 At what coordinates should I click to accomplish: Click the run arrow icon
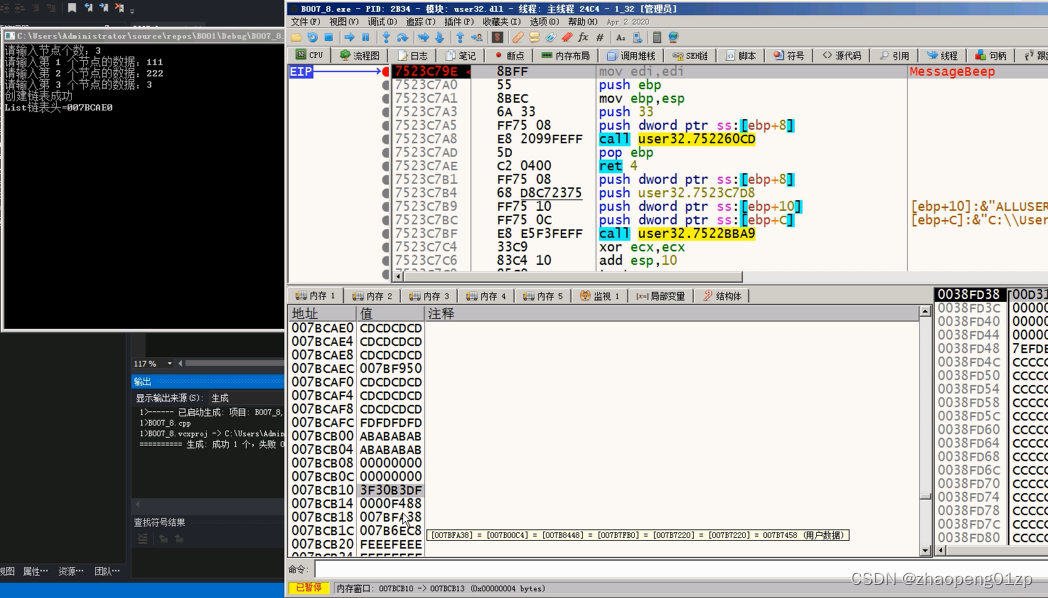(350, 37)
